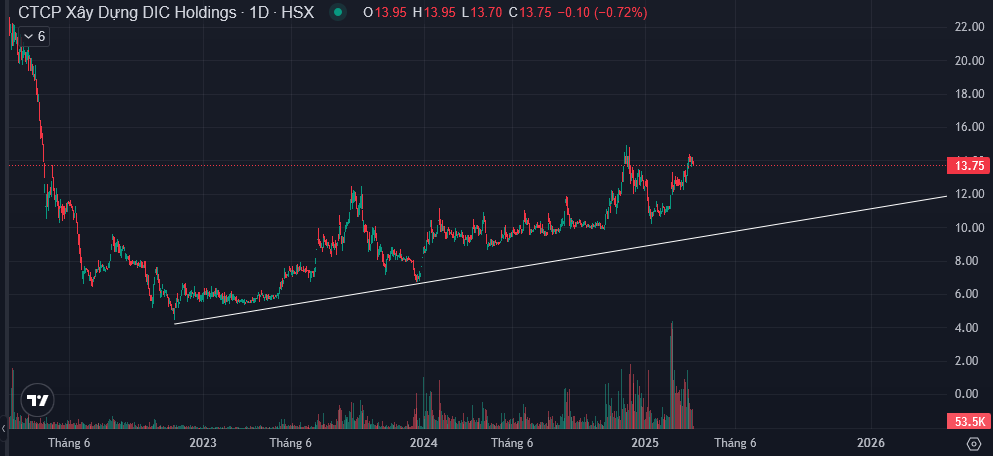Click the 2024 time axis label

(x=422, y=442)
